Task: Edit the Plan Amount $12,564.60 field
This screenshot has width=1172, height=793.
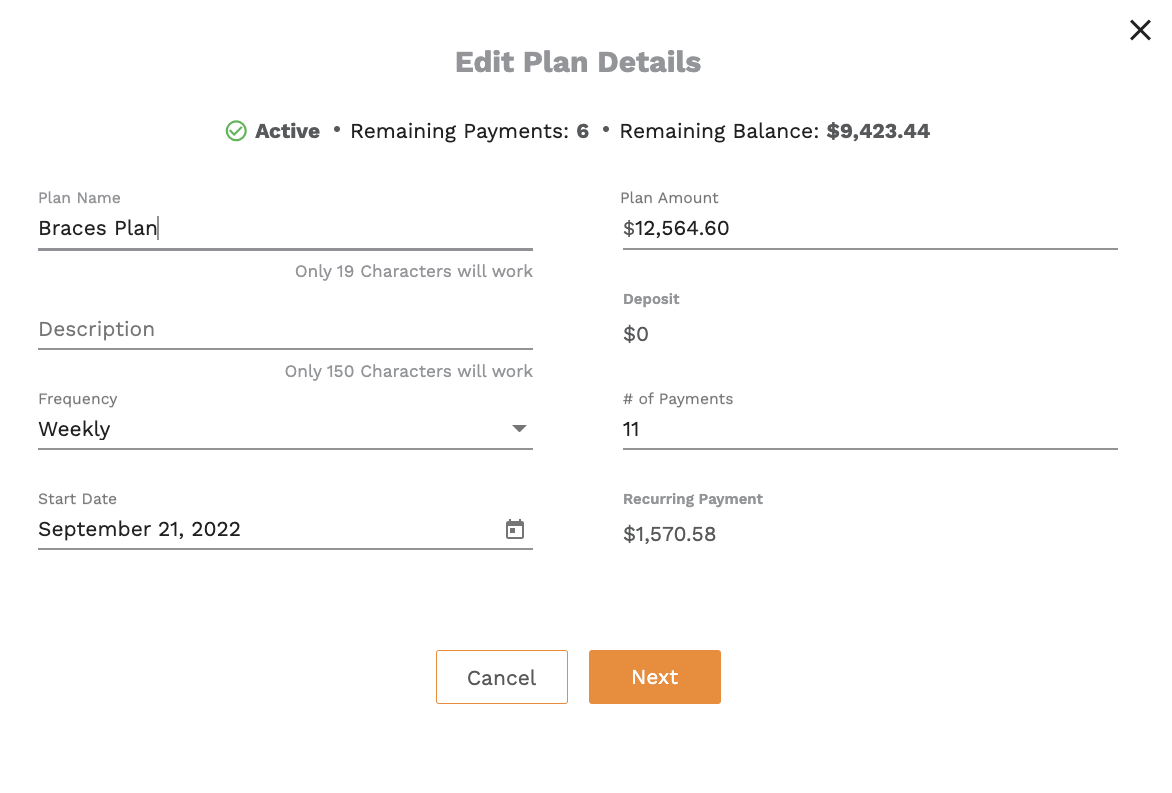Action: tap(870, 228)
